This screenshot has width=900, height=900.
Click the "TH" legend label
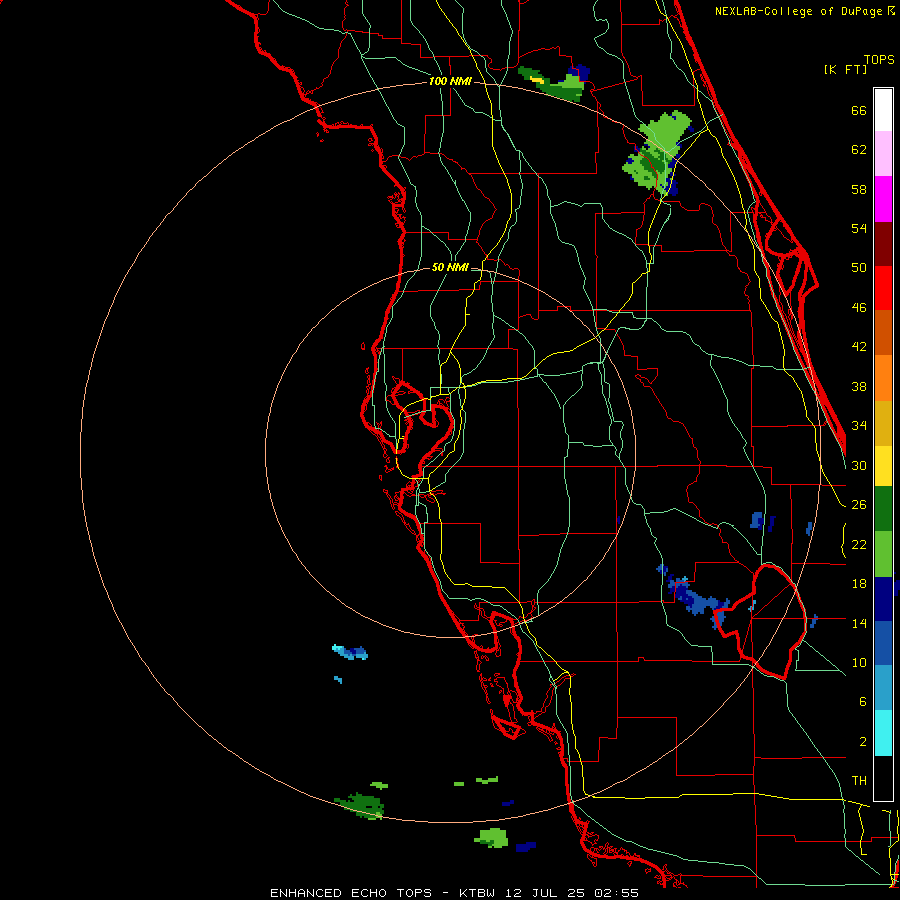pos(859,781)
